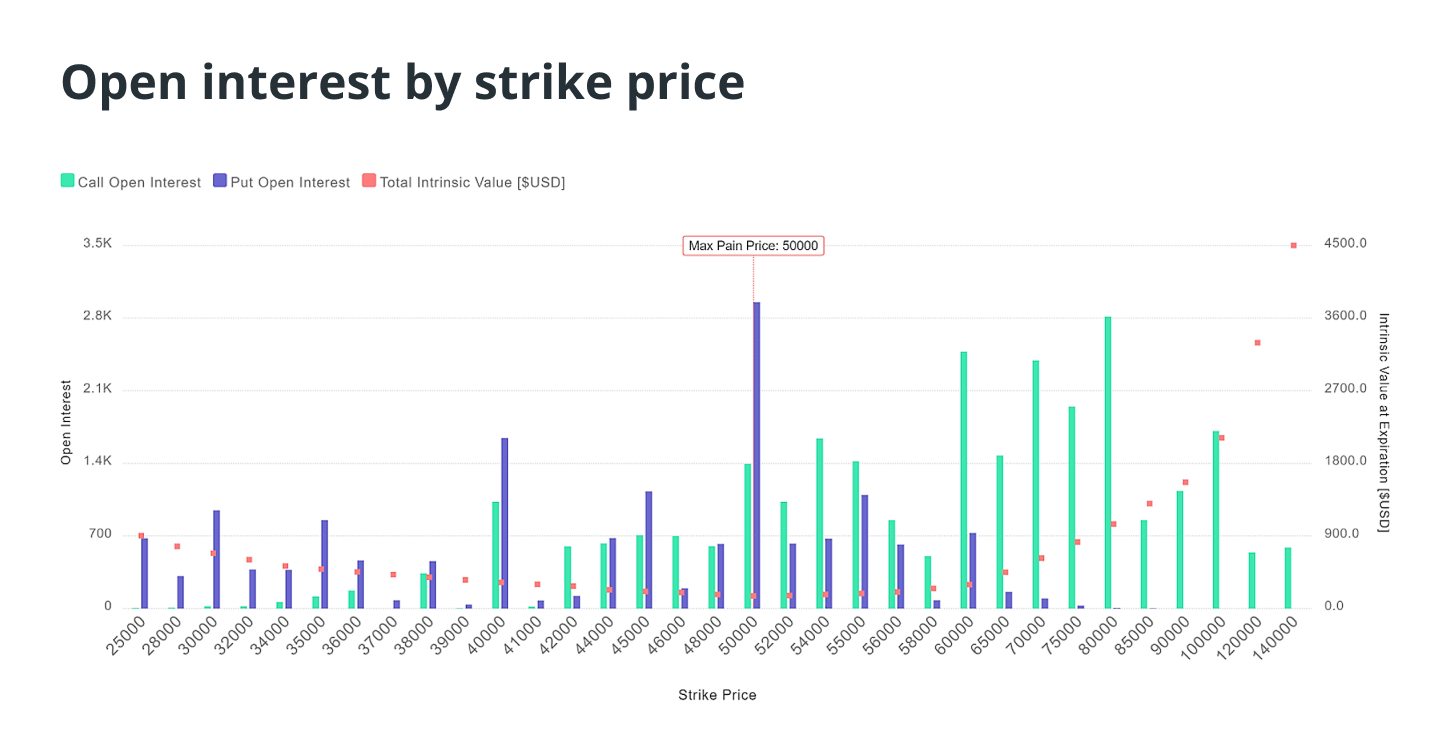Viewport: 1450px width, 729px height.
Task: Click the purple Put Open Interest legend swatch
Action: 220,181
